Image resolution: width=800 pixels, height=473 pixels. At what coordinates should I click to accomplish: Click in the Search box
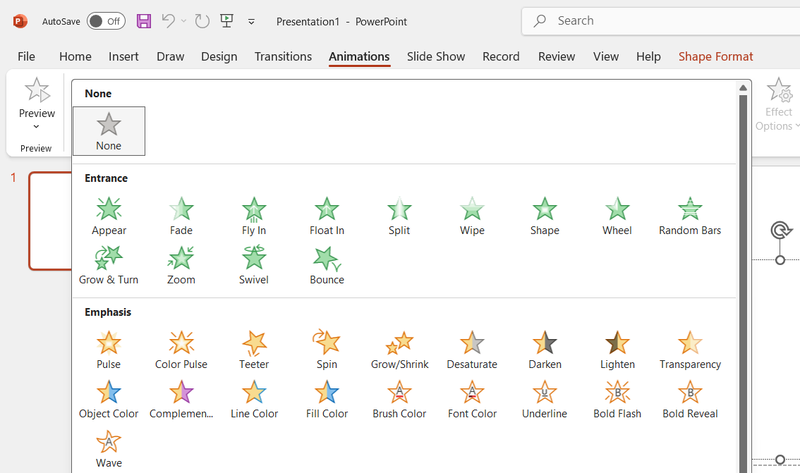pyautogui.click(x=661, y=21)
